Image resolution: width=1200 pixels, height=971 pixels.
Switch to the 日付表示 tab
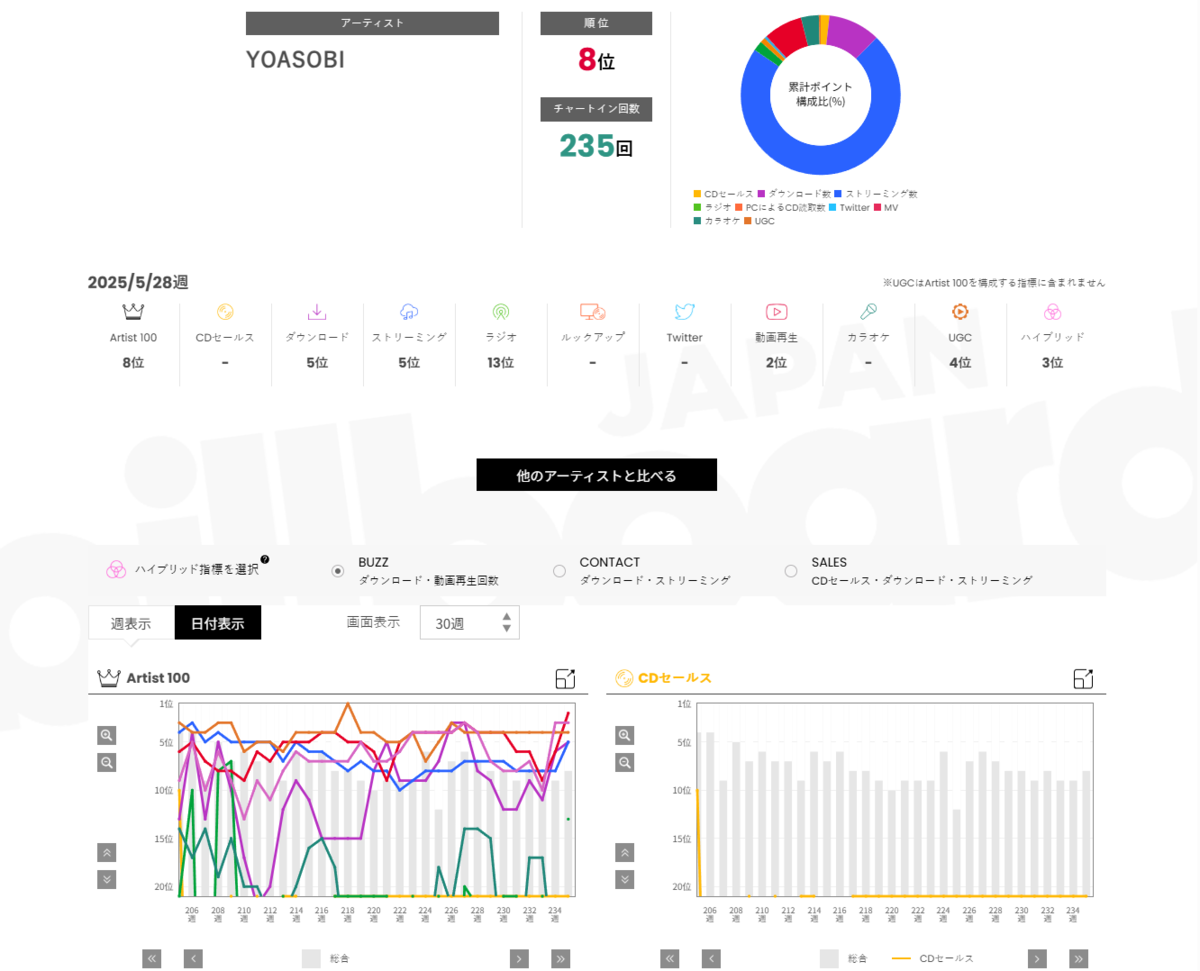[x=218, y=623]
